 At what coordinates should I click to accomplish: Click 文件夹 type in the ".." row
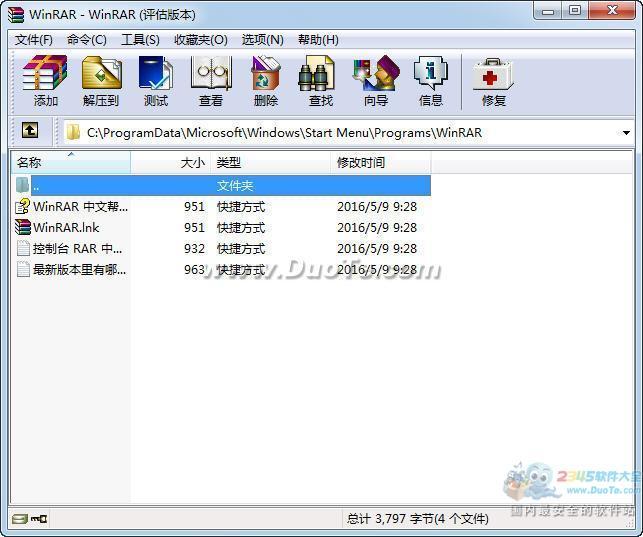[x=235, y=186]
